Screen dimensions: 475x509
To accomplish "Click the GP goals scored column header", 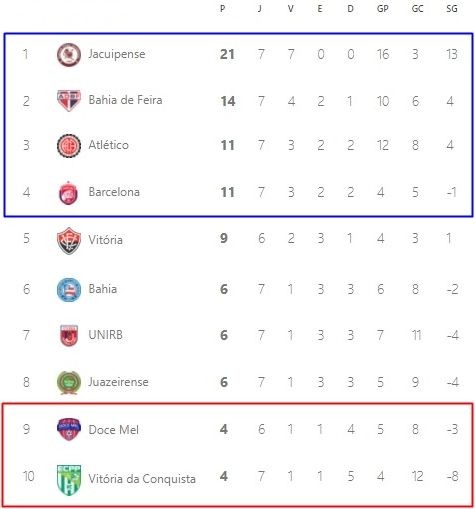I will pos(382,8).
